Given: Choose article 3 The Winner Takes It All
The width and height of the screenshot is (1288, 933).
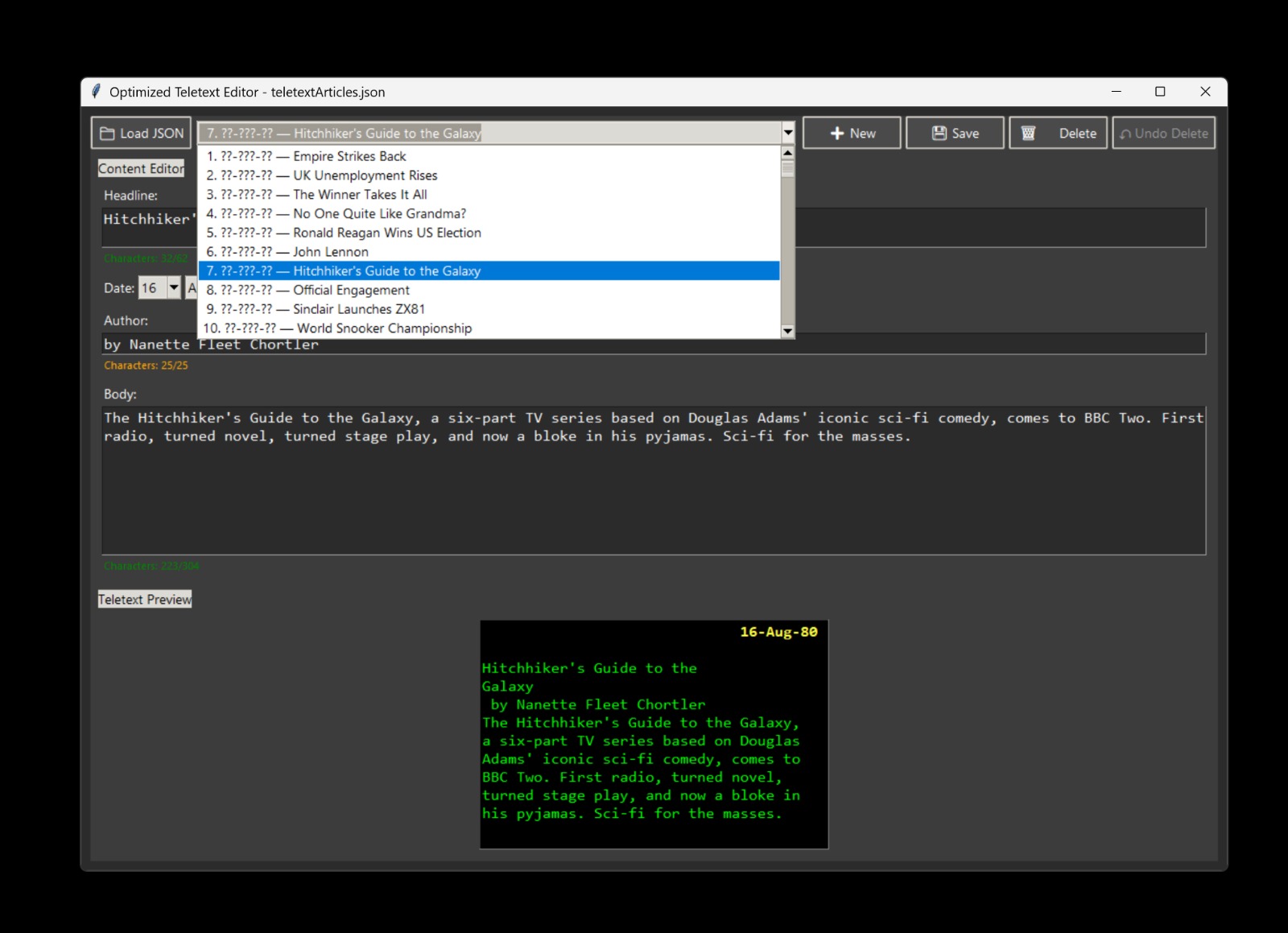Looking at the screenshot, I should (489, 195).
